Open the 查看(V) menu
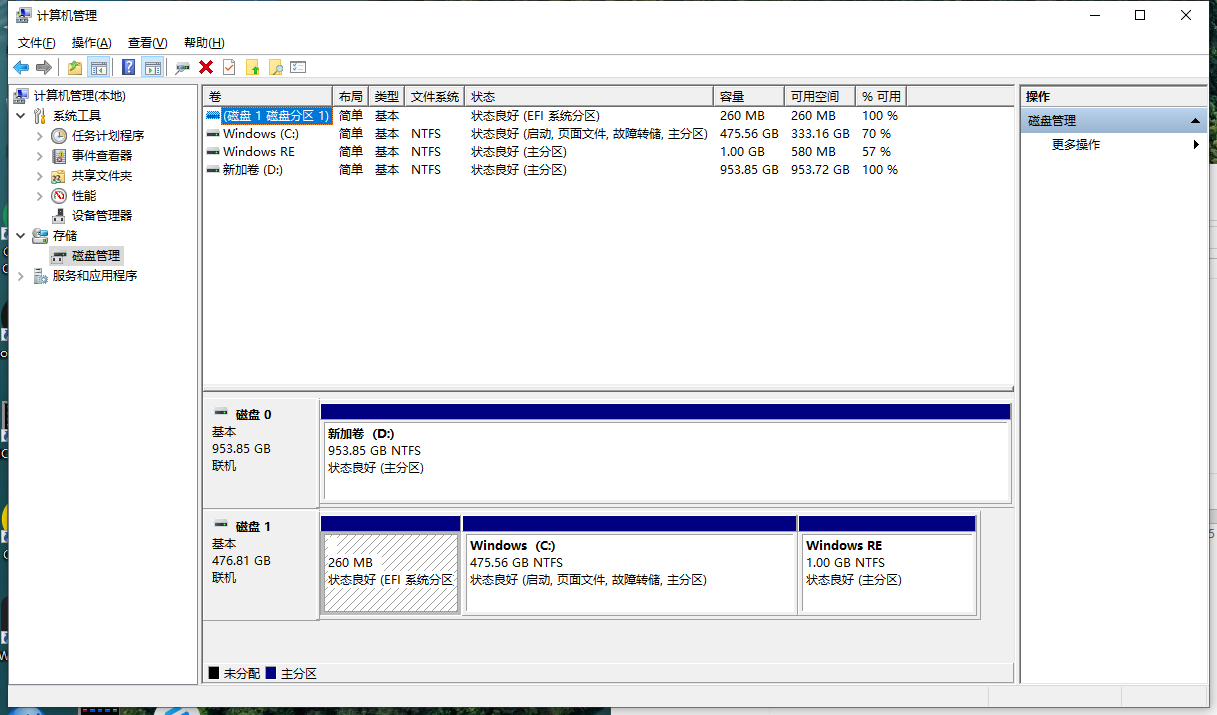The height and width of the screenshot is (715, 1217). click(147, 43)
